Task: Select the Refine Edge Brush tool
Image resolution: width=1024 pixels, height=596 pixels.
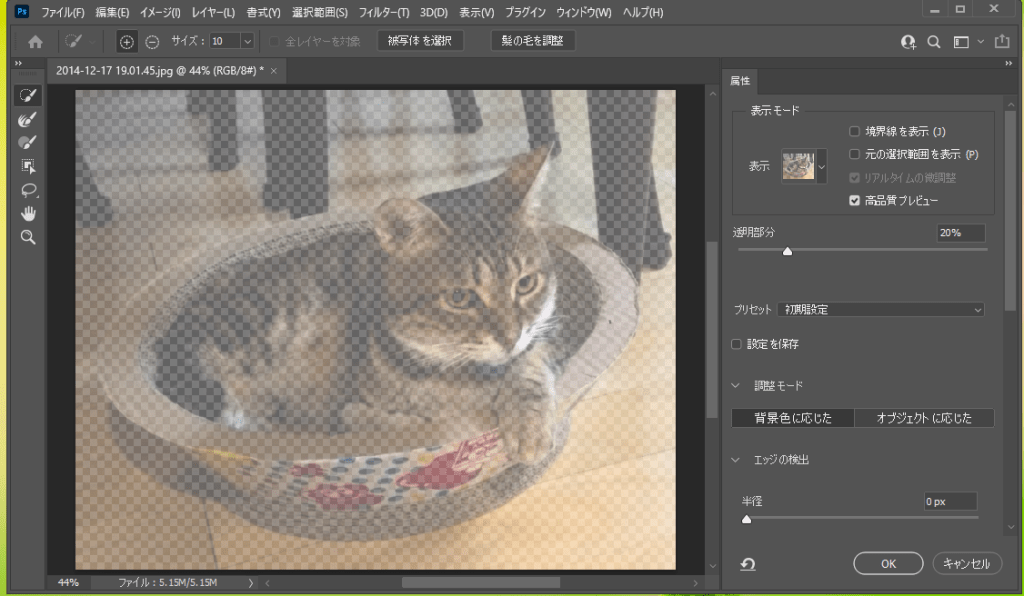Action: click(x=28, y=120)
